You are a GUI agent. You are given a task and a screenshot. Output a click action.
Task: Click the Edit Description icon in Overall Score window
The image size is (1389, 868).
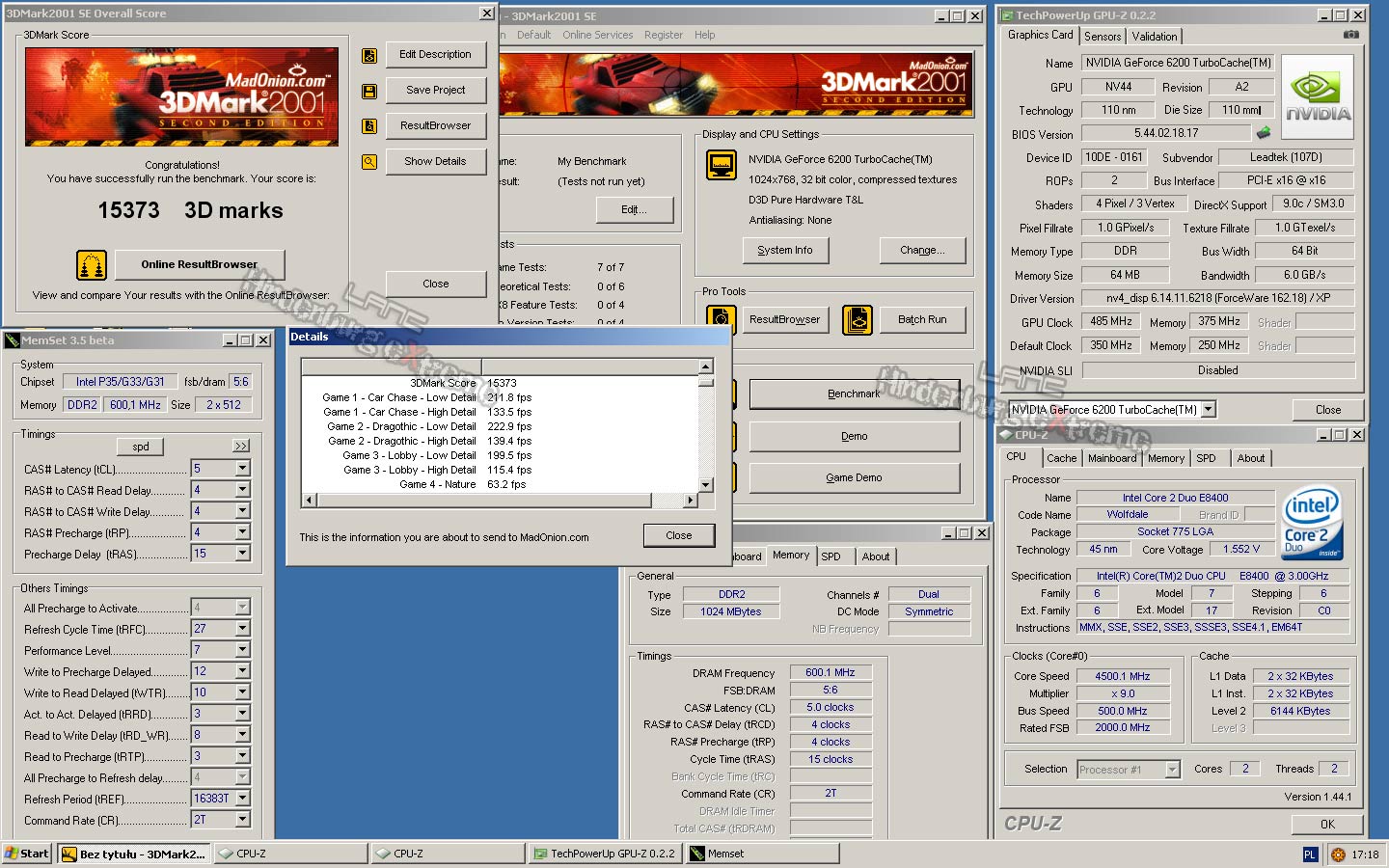pyautogui.click(x=369, y=56)
